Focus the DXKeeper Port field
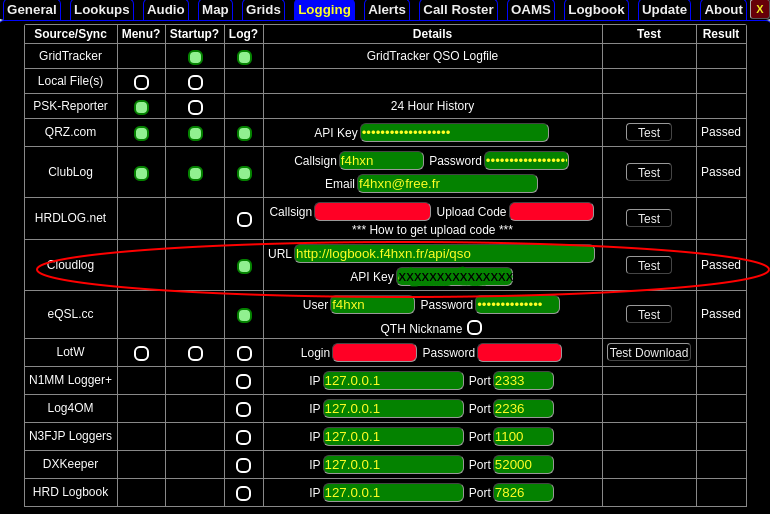 523,464
